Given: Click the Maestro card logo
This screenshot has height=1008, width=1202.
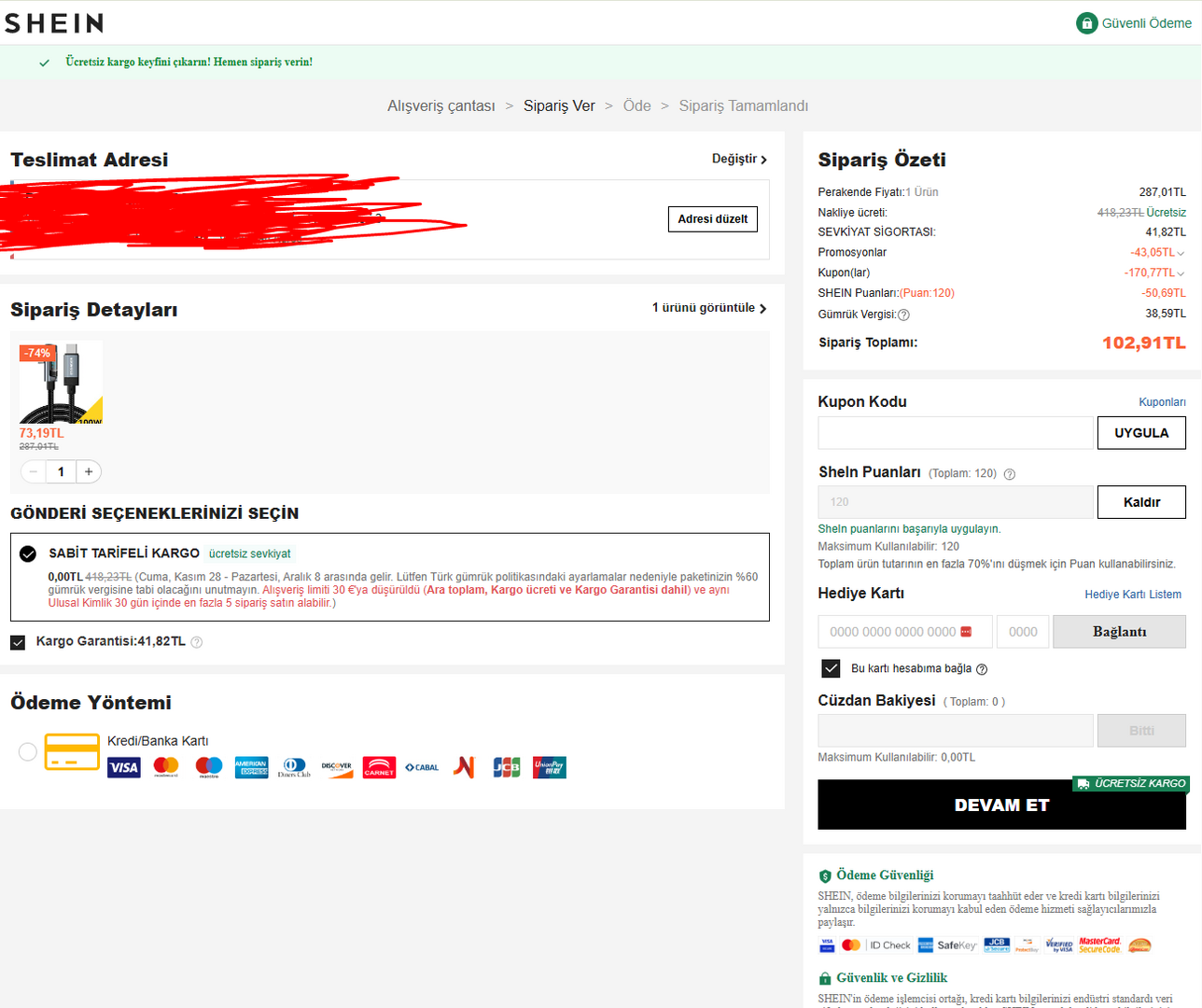Looking at the screenshot, I should pyautogui.click(x=209, y=767).
